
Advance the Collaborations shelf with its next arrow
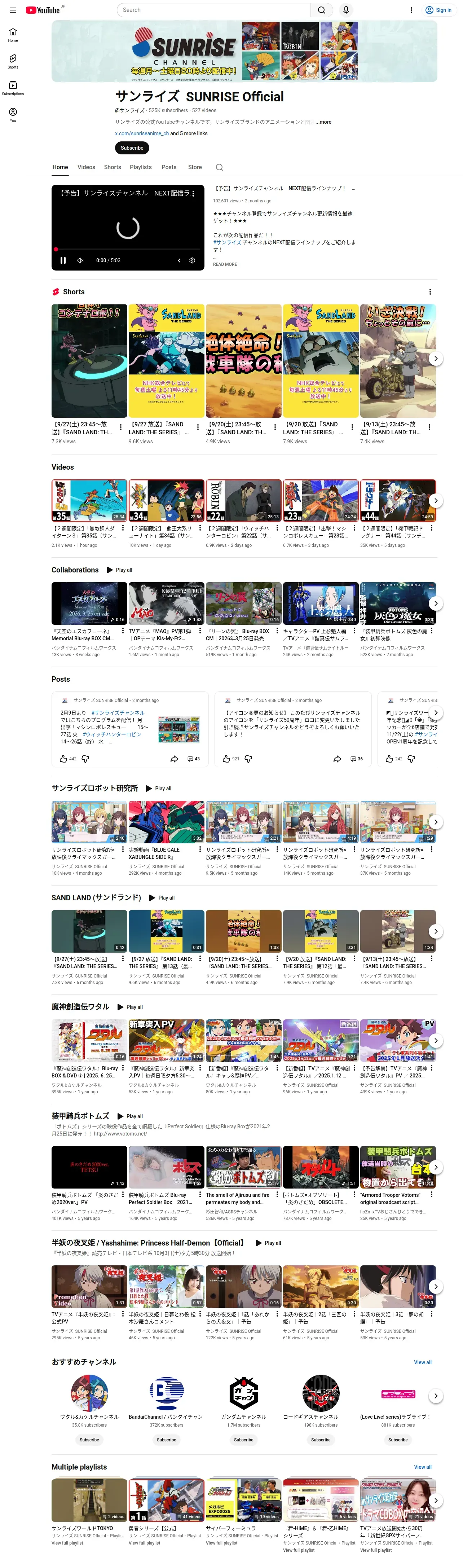[436, 603]
